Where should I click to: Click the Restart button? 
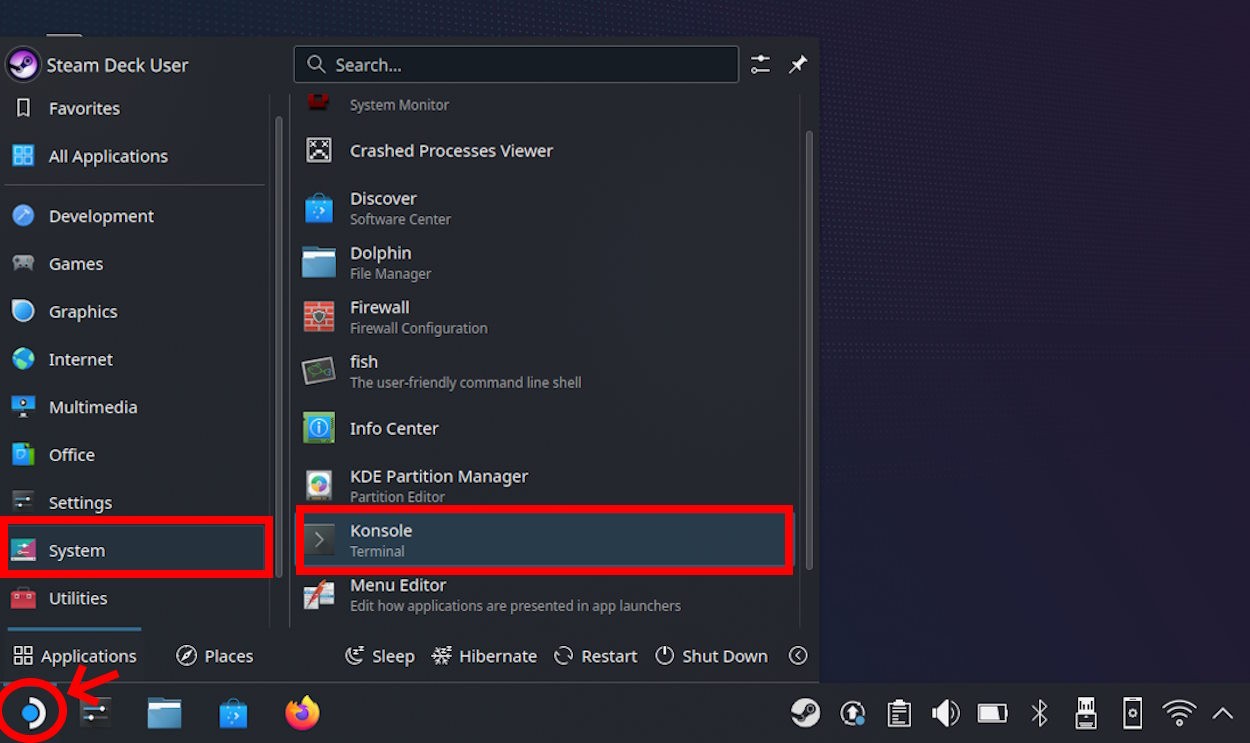[596, 656]
